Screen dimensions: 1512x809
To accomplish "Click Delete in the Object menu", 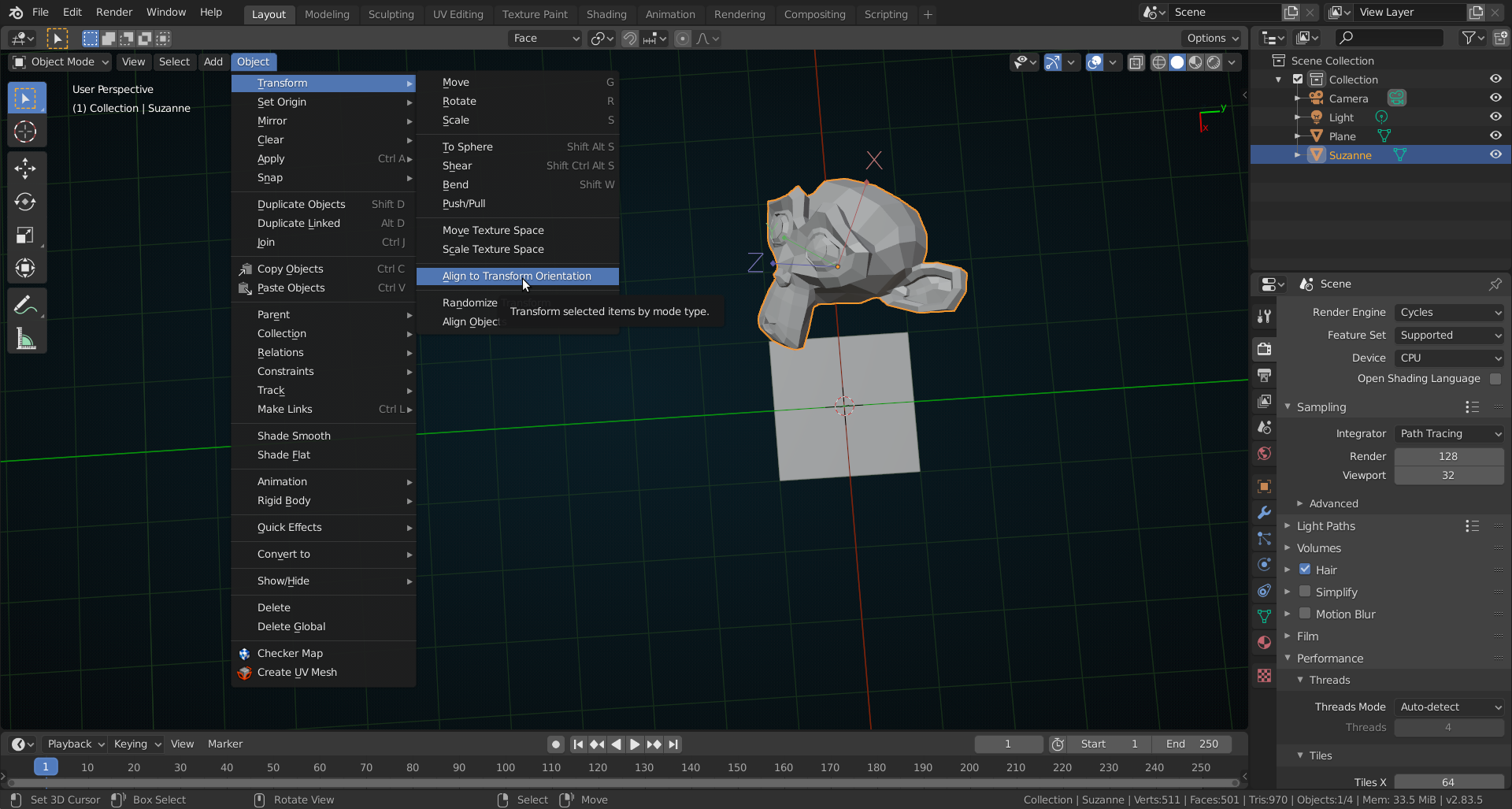I will click(274, 607).
